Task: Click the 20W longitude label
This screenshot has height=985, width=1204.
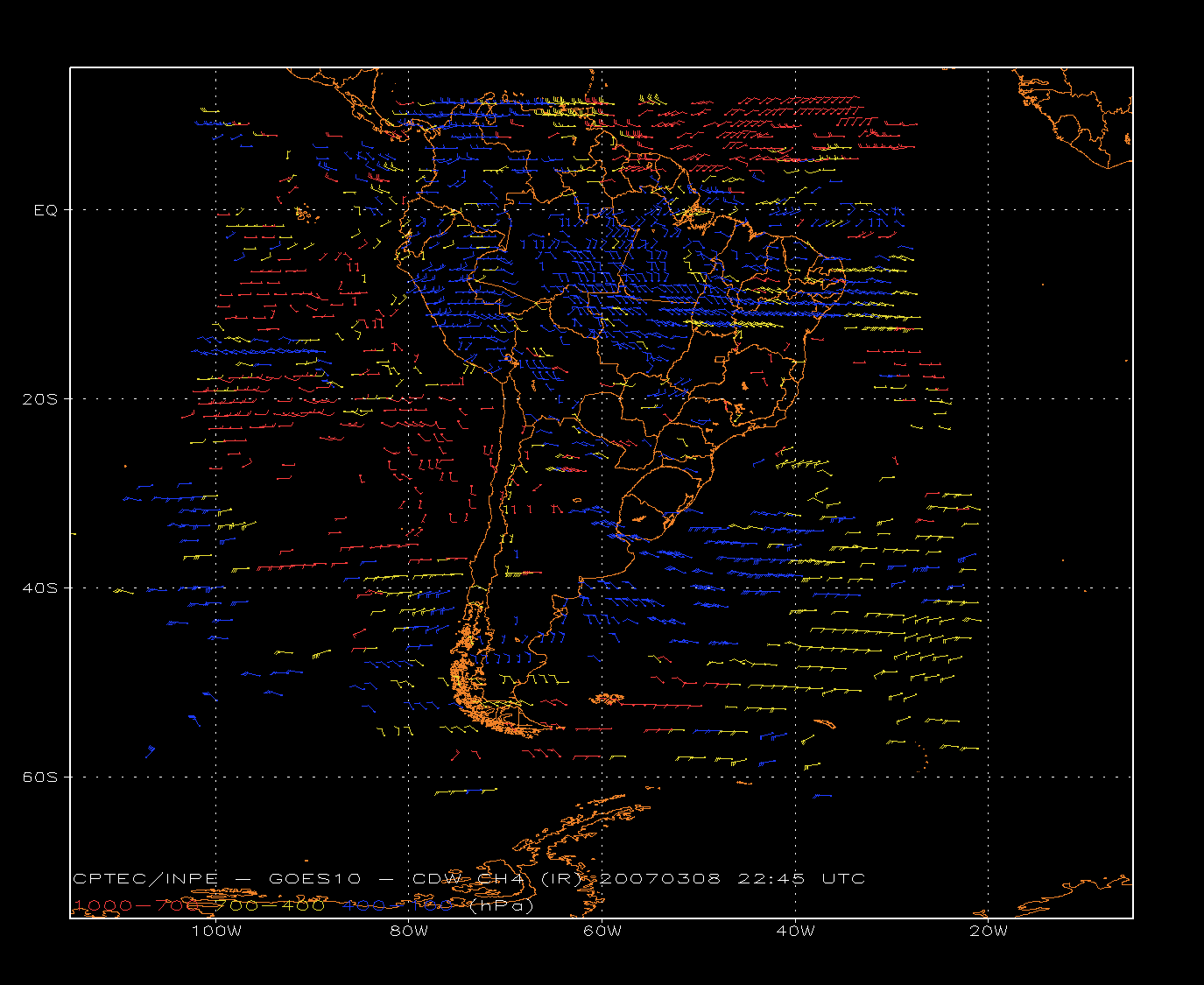Action: pos(989,931)
